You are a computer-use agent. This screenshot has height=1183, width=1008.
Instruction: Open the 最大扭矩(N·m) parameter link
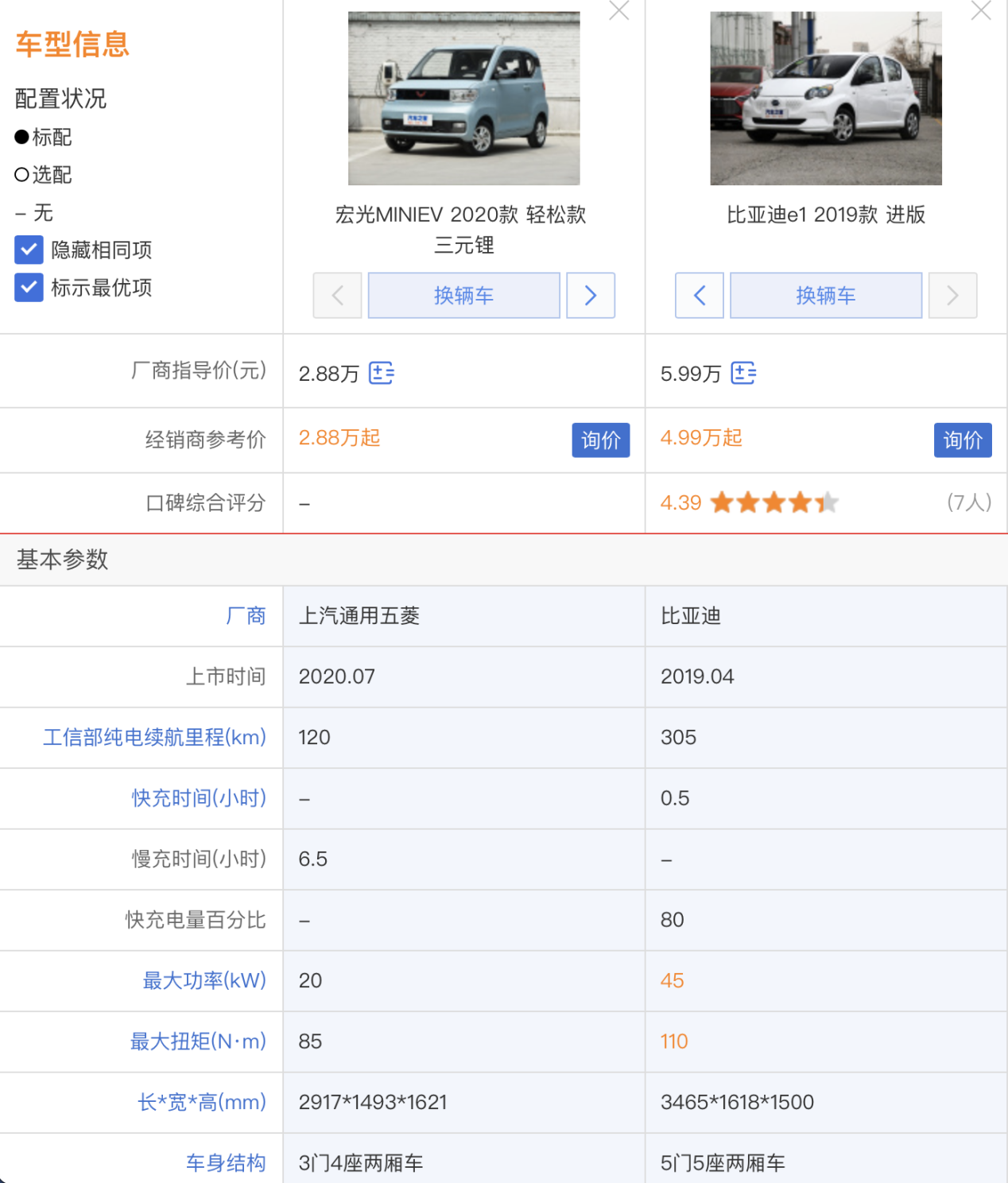click(198, 1041)
